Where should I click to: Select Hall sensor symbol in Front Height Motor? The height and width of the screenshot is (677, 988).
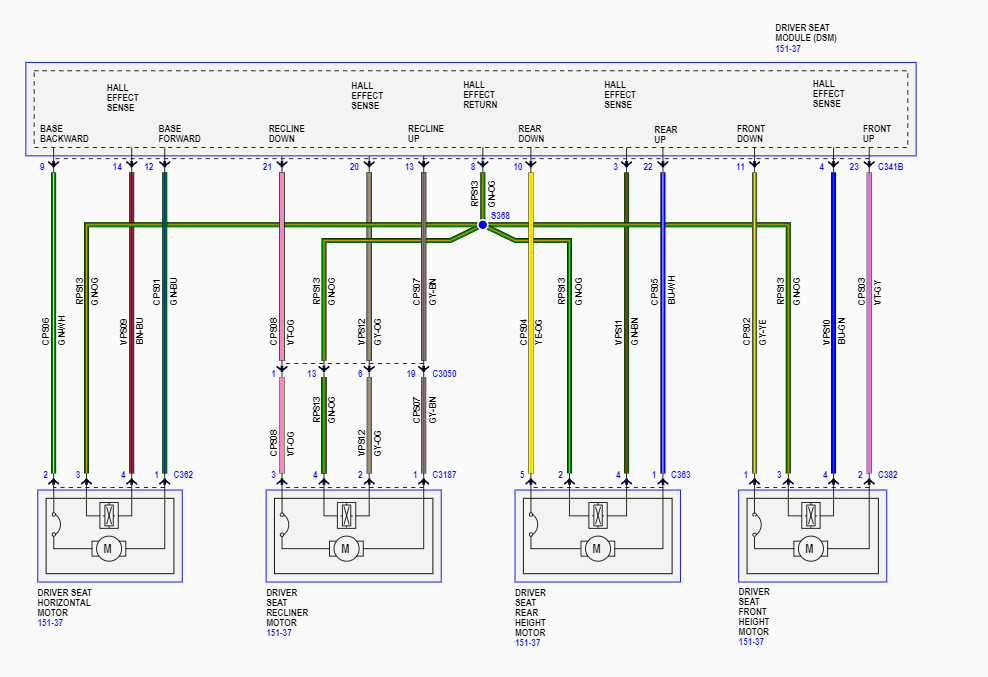pos(808,515)
